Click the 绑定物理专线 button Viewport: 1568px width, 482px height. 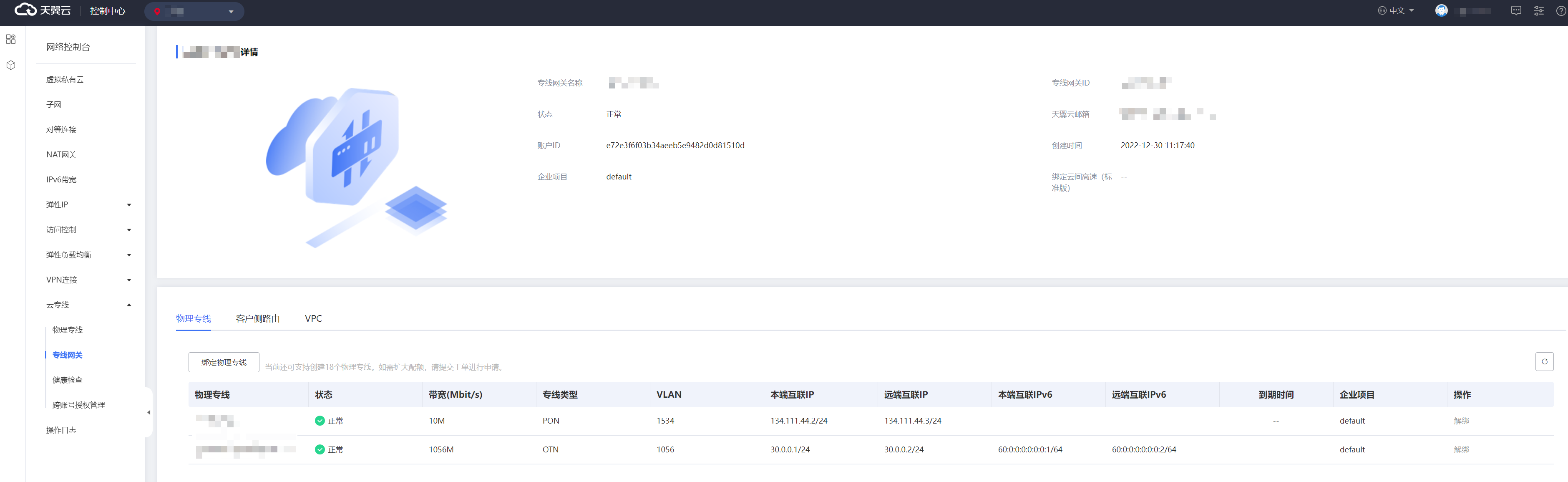tap(224, 363)
